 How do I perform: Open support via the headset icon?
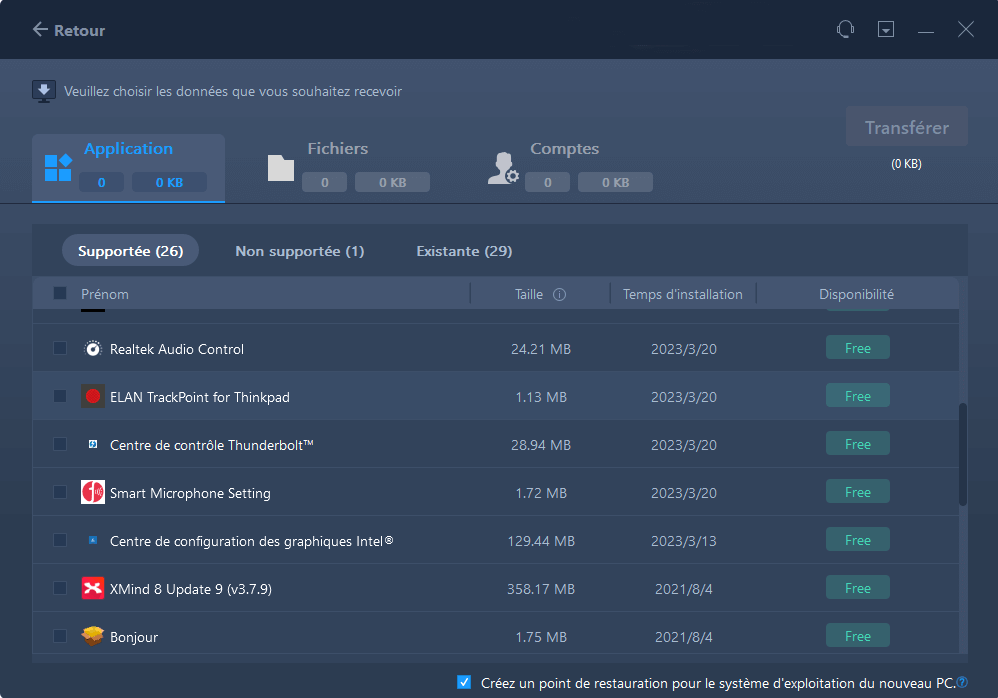coord(845,29)
